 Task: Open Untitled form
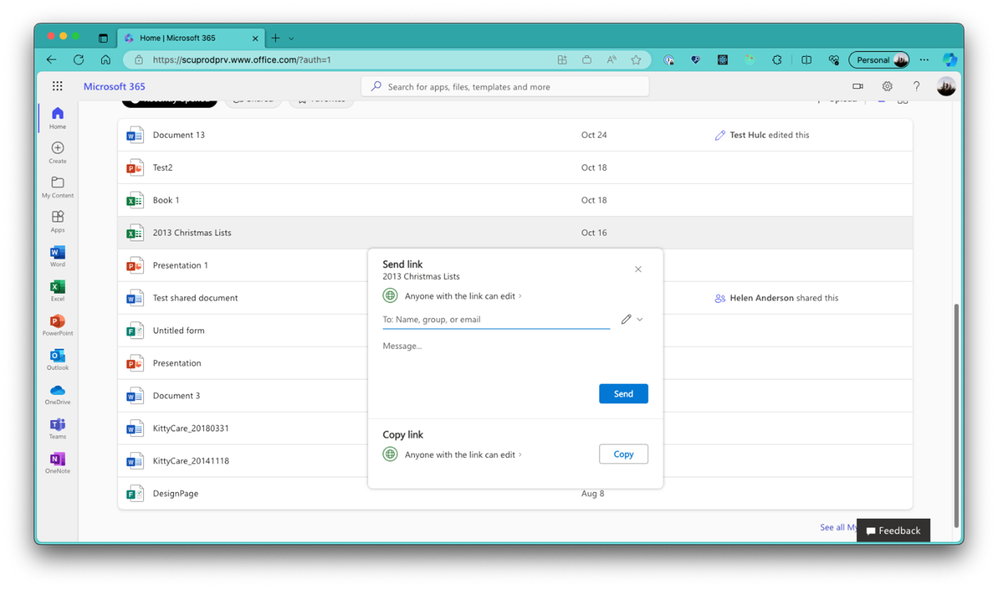[178, 330]
